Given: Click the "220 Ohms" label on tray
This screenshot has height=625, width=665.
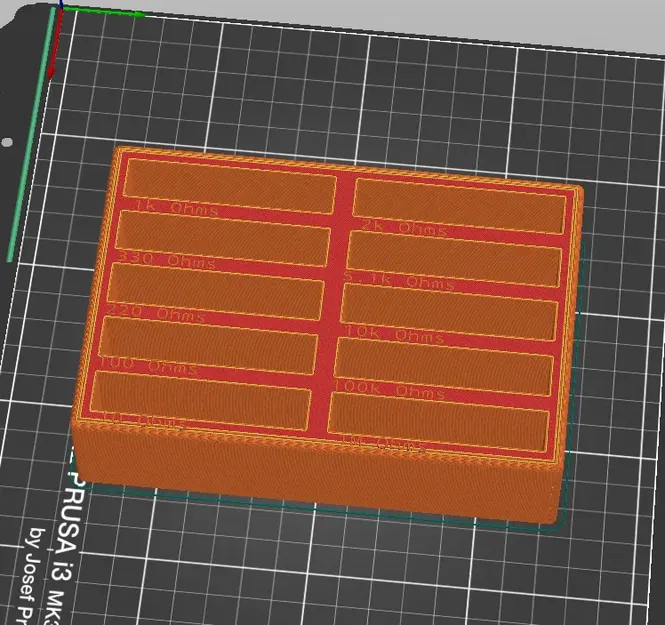Looking at the screenshot, I should pos(155,313).
